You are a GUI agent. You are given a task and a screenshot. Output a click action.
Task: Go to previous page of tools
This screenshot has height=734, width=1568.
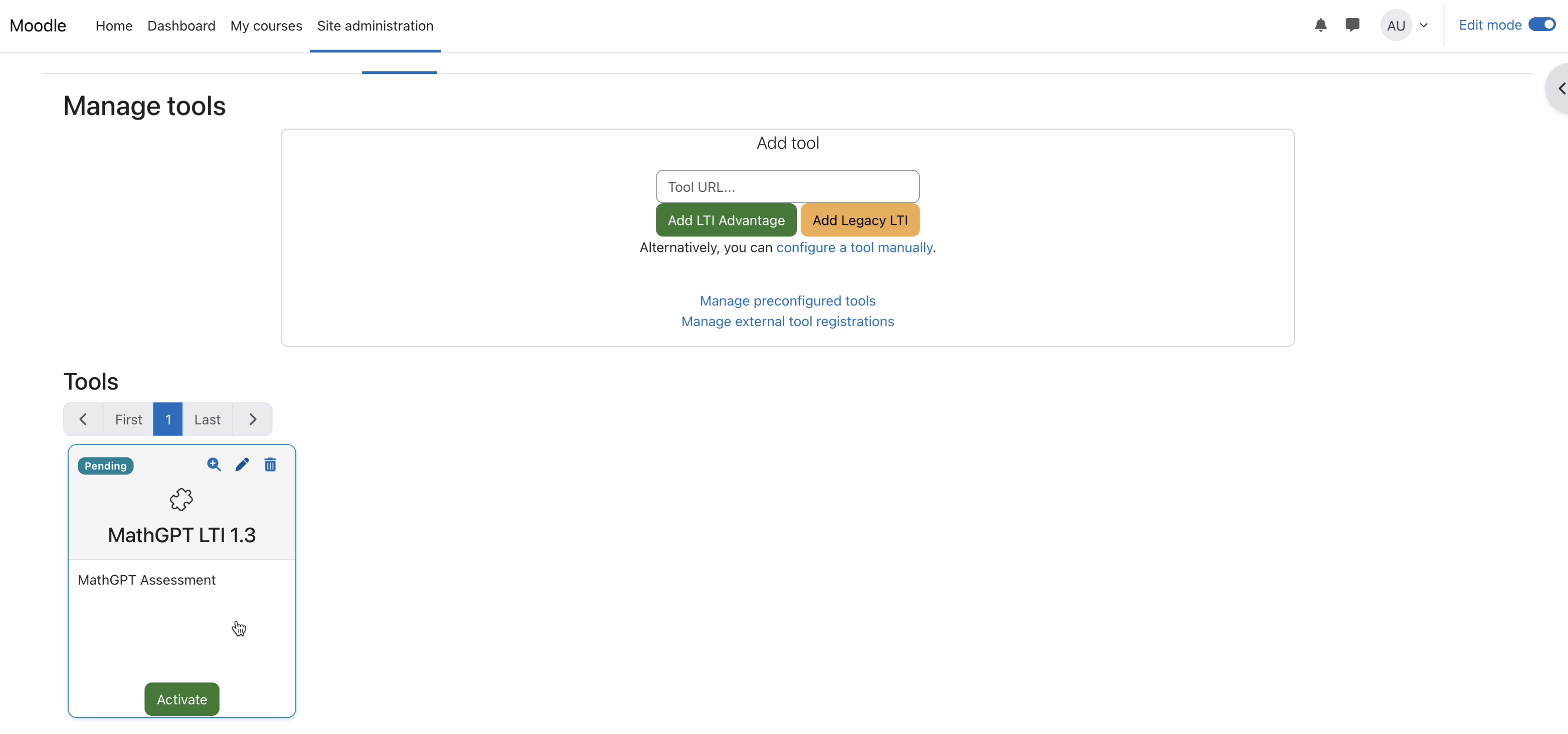tap(83, 419)
